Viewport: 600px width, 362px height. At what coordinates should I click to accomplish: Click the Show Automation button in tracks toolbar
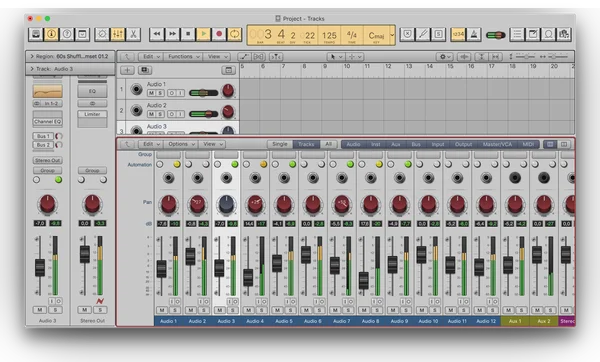click(x=244, y=57)
